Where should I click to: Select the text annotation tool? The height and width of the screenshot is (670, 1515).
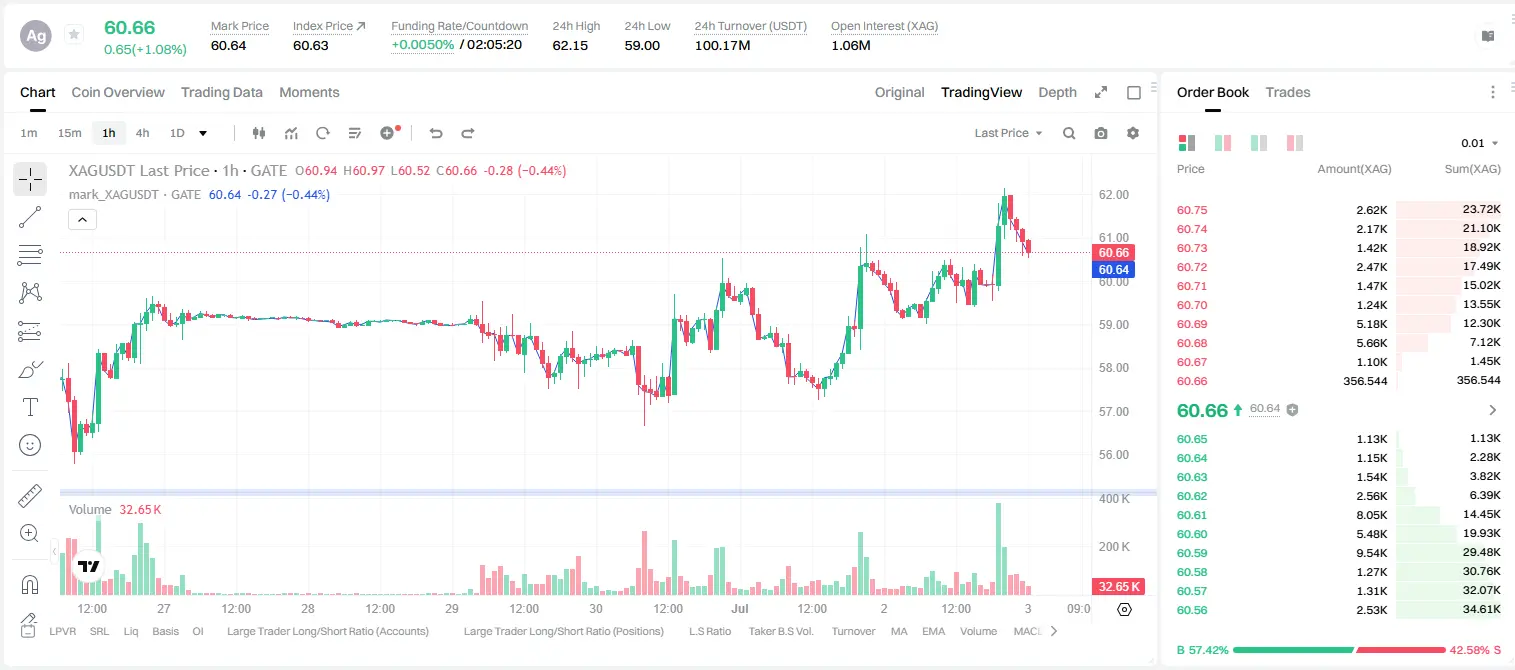tap(30, 407)
